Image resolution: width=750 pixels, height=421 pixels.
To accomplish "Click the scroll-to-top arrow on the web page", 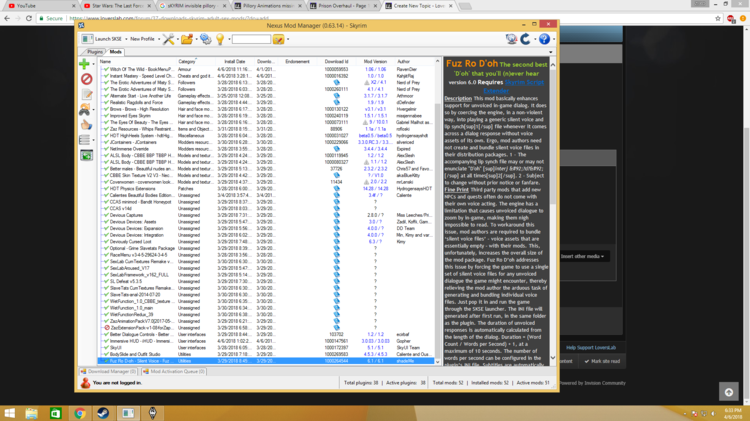I will [729, 392].
